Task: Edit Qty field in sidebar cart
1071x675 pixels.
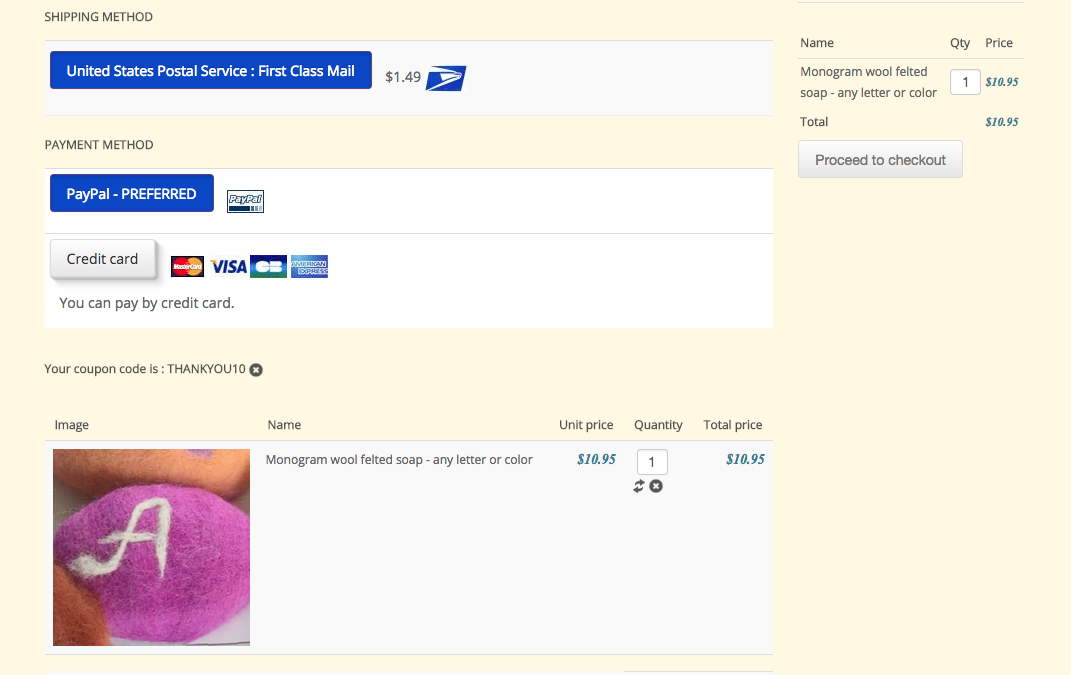Action: (965, 82)
